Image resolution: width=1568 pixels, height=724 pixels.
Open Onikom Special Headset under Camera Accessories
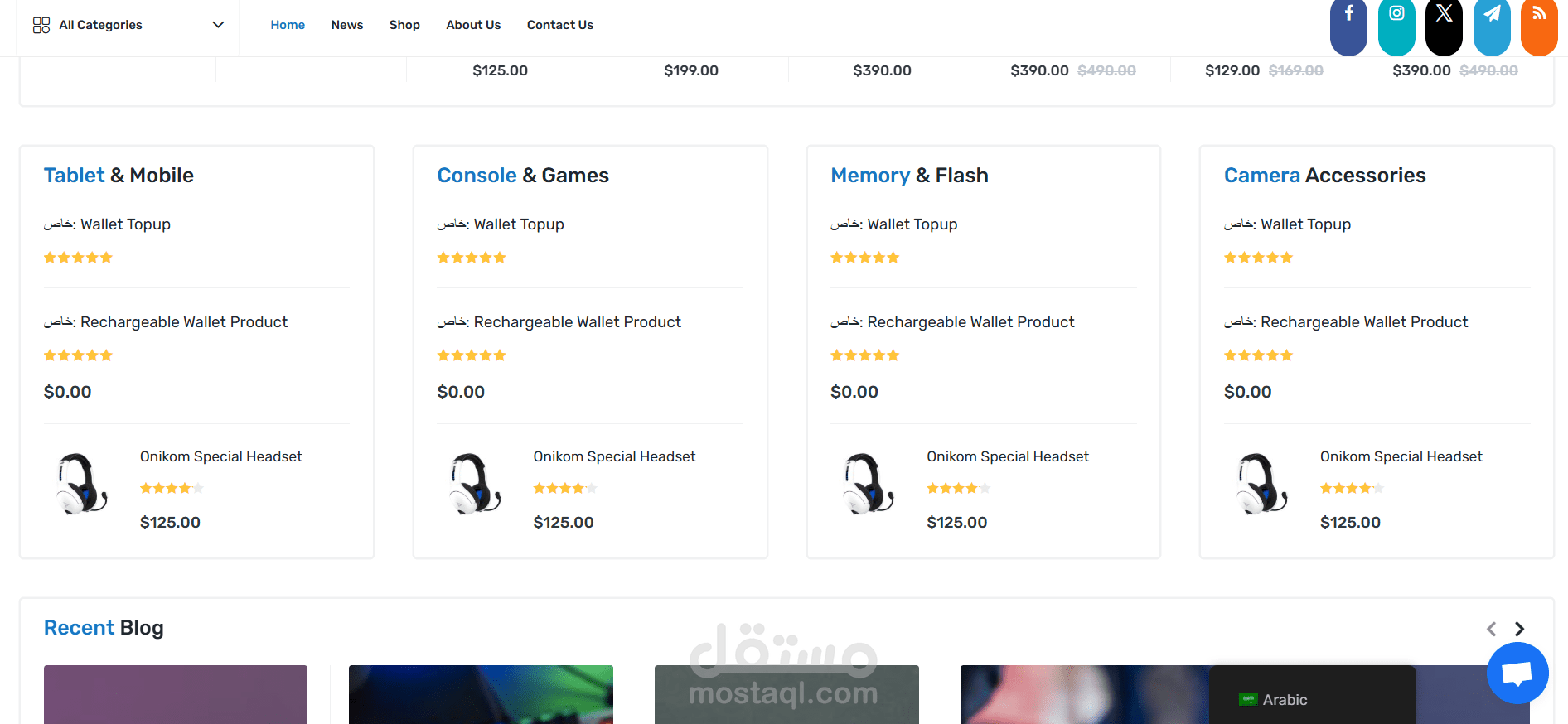1401,456
